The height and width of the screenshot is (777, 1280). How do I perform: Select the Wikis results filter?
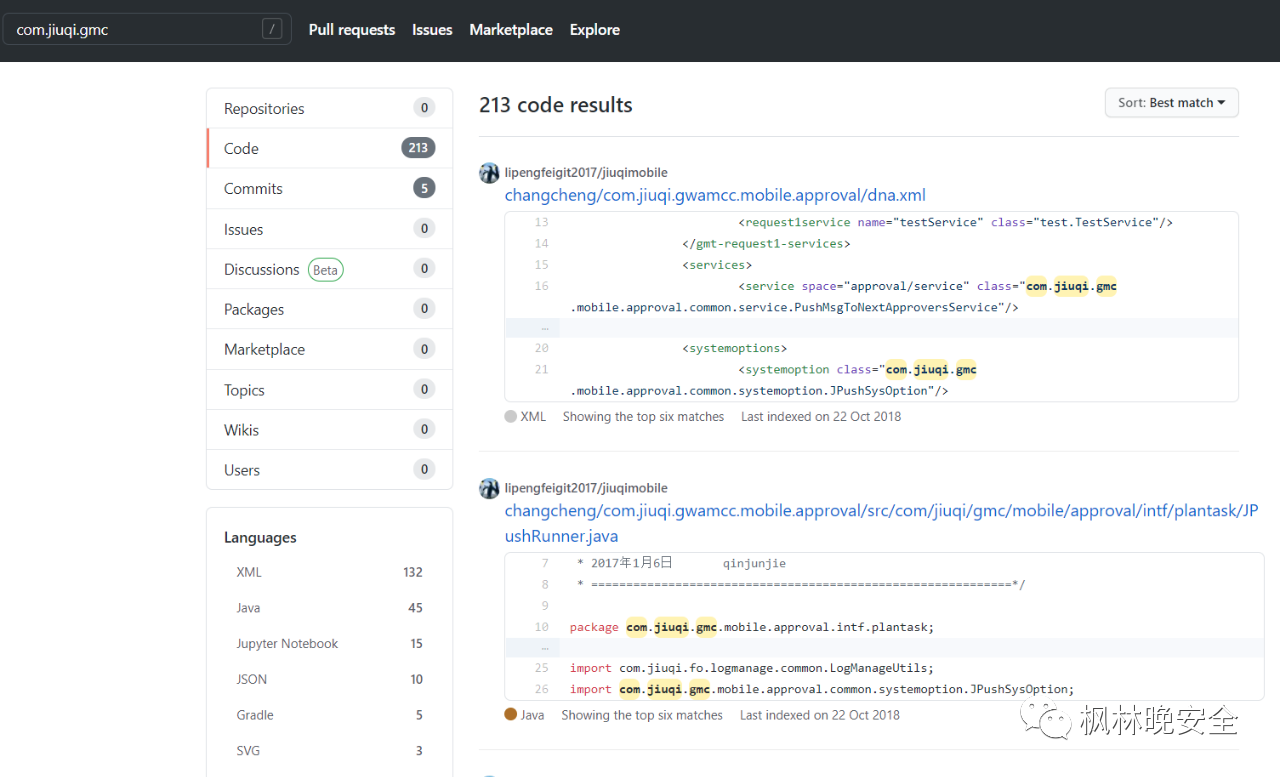[x=329, y=430]
